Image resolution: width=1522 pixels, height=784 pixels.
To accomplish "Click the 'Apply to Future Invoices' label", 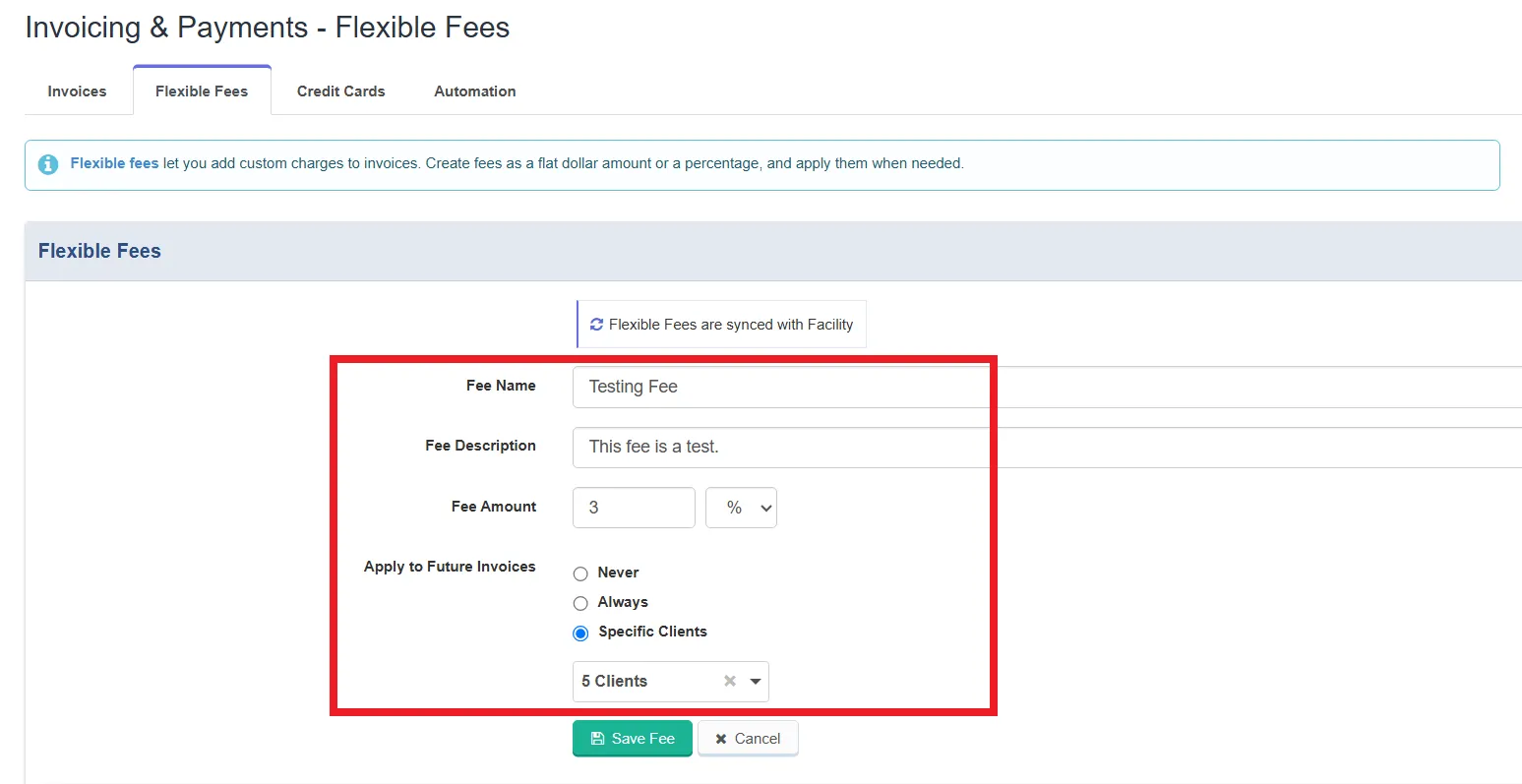I will pyautogui.click(x=450, y=567).
